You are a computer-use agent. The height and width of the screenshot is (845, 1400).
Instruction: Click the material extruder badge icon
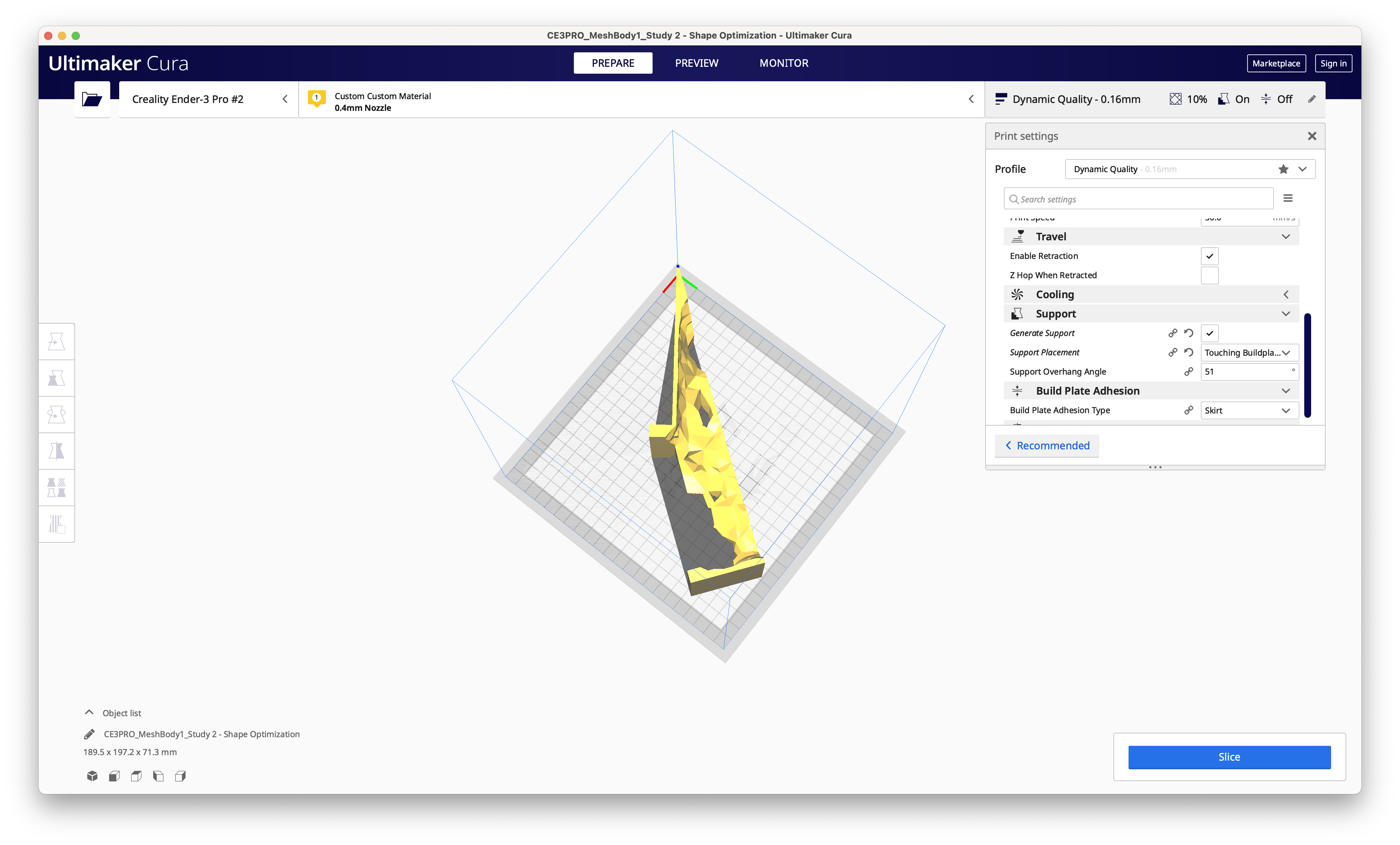[x=317, y=99]
